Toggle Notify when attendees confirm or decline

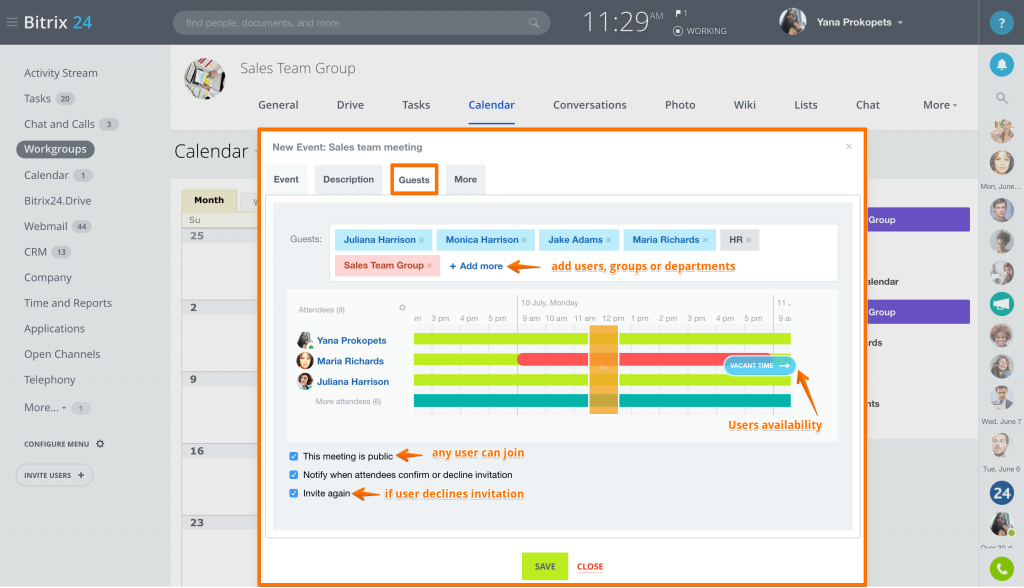tap(294, 475)
